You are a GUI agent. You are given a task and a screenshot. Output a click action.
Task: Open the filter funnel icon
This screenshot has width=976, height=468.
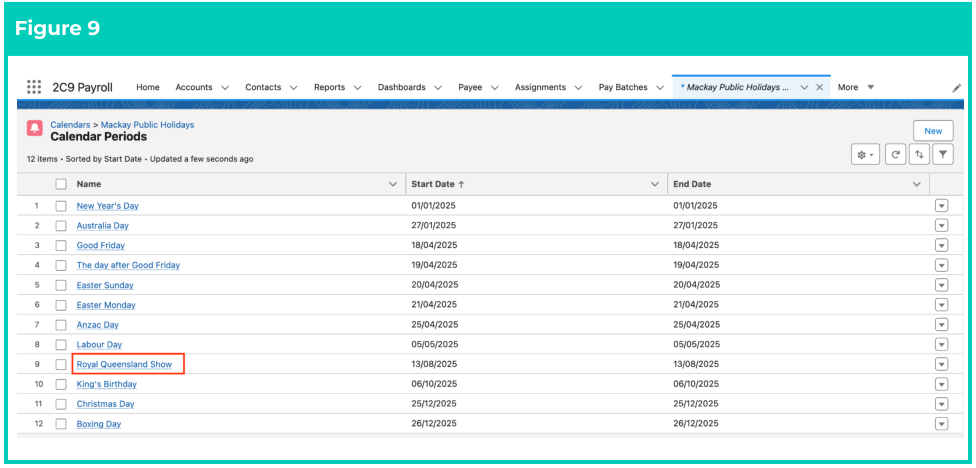pyautogui.click(x=943, y=154)
